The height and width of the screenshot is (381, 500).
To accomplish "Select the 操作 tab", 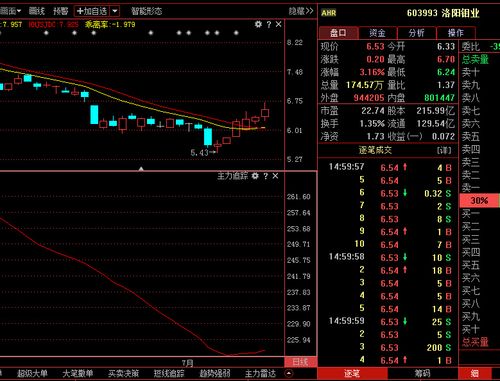I will 456,33.
